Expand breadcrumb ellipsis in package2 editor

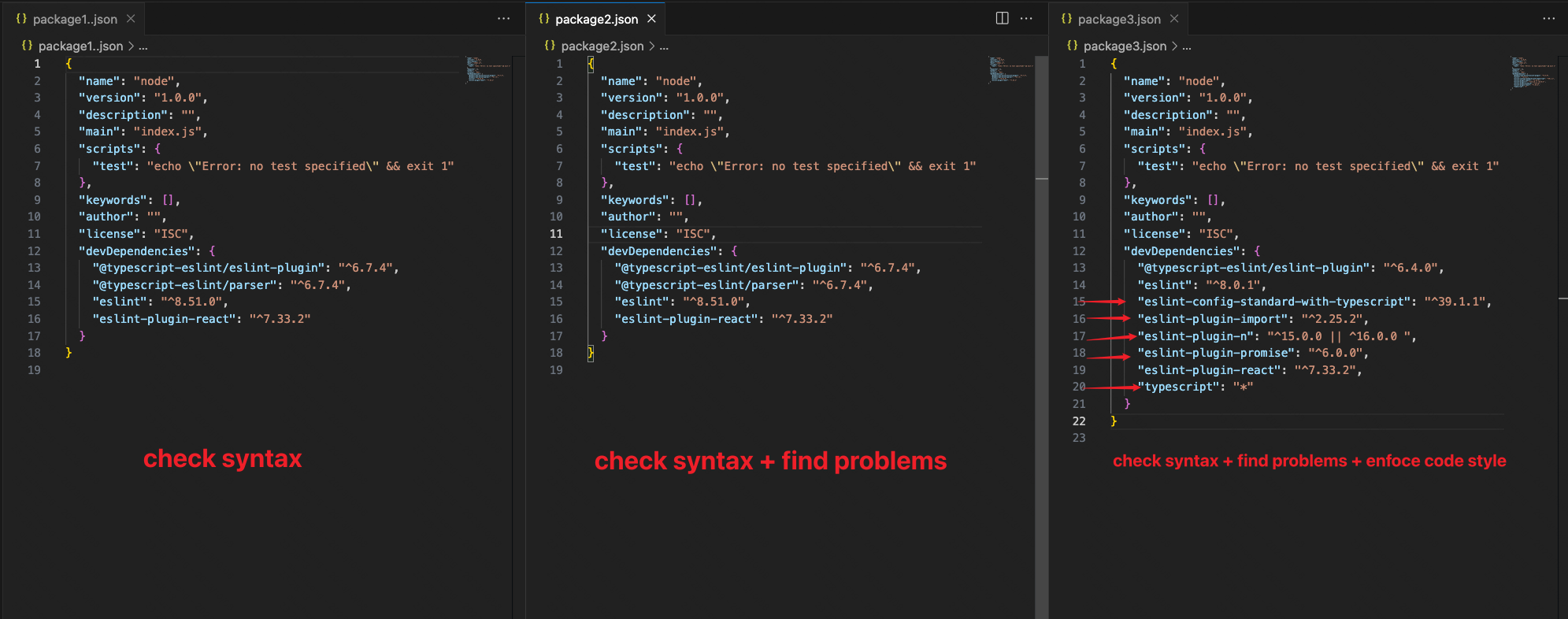coord(664,46)
